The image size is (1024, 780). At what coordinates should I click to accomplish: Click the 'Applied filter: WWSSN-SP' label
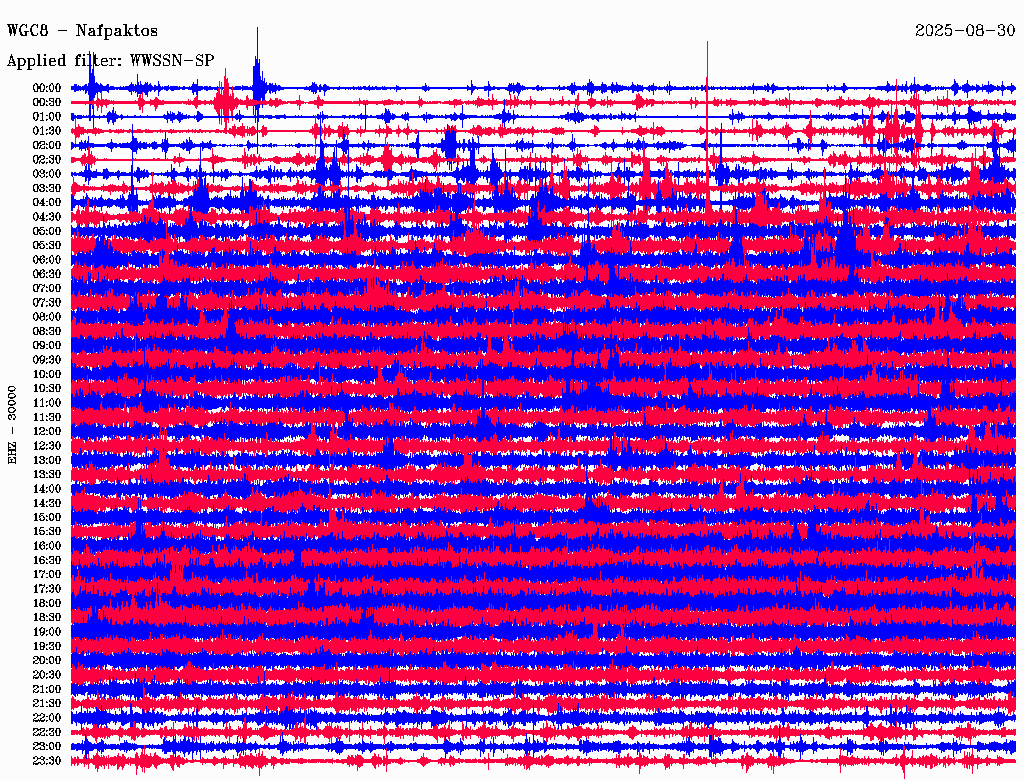point(110,61)
